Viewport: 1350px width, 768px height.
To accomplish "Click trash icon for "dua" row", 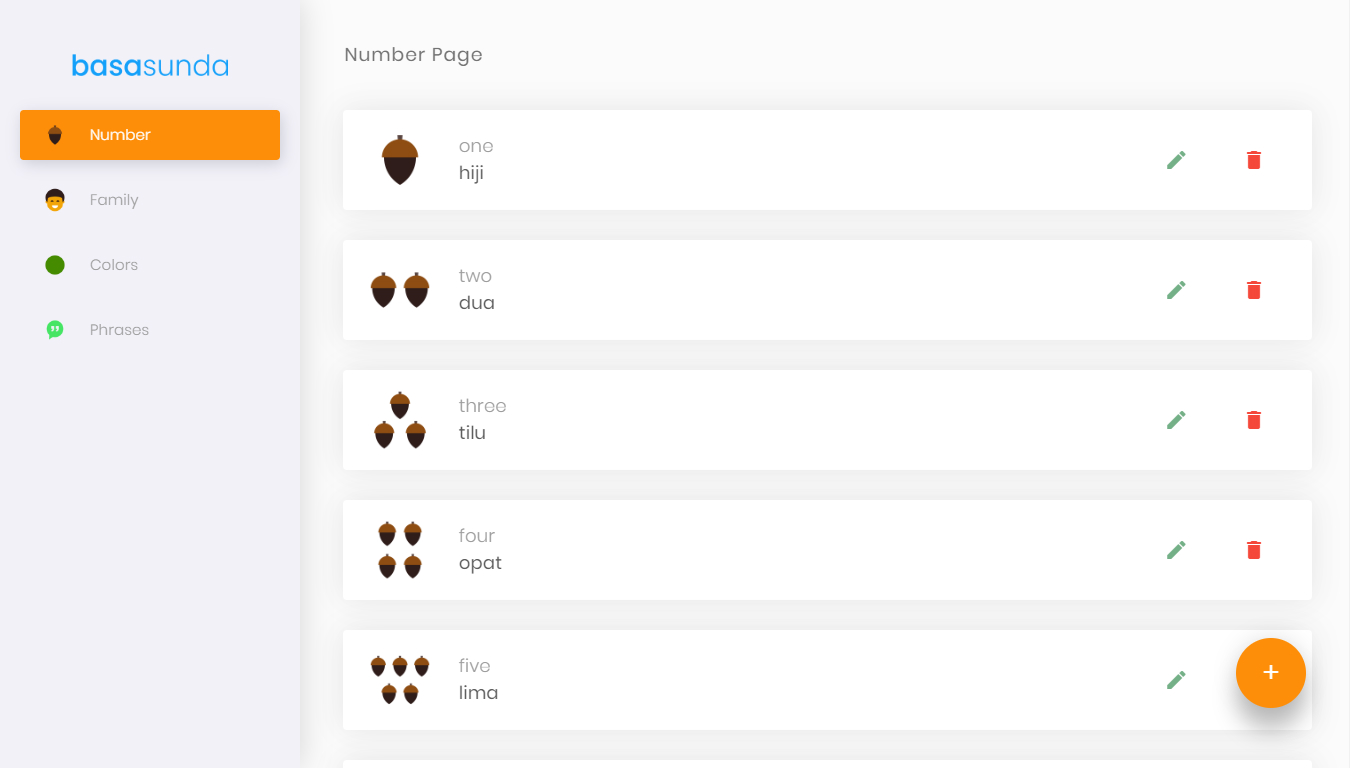I will [x=1254, y=290].
